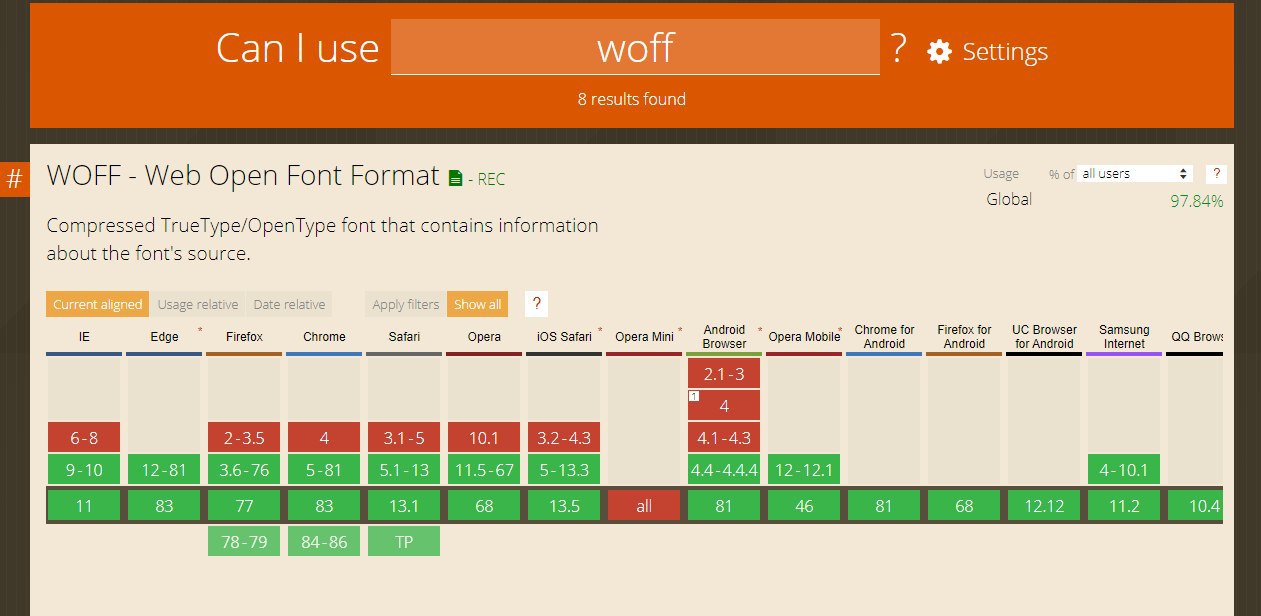Click the red iOS Safari 3.2-4.3 cell
The height and width of the screenshot is (616, 1261).
point(564,437)
